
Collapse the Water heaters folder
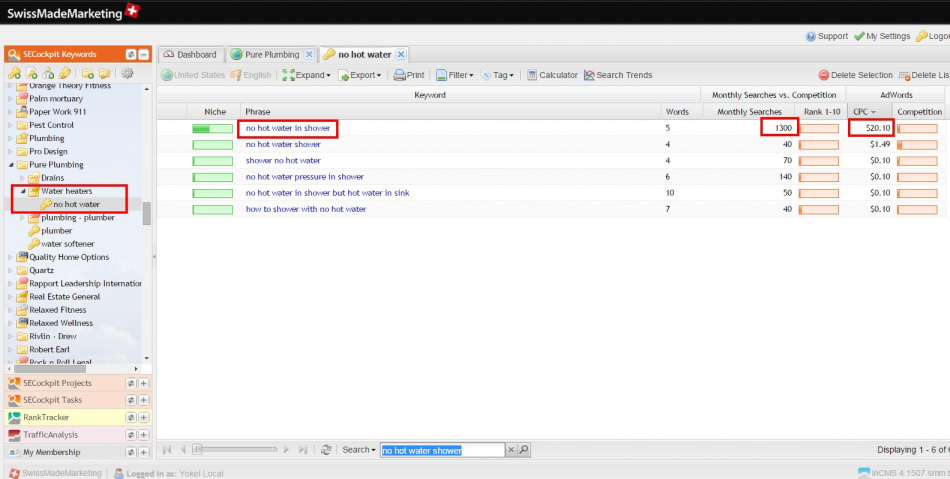point(23,191)
